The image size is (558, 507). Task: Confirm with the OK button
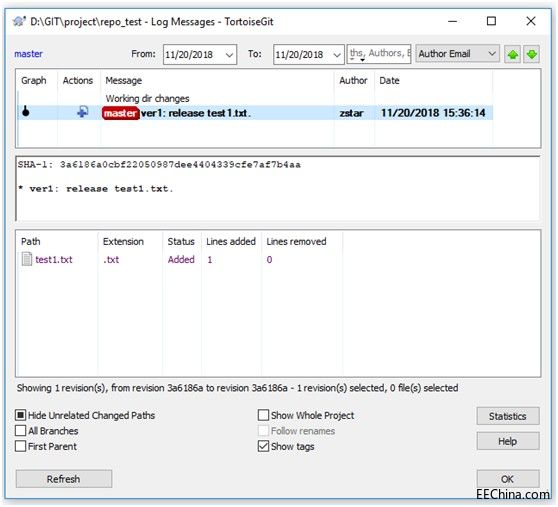tap(508, 479)
